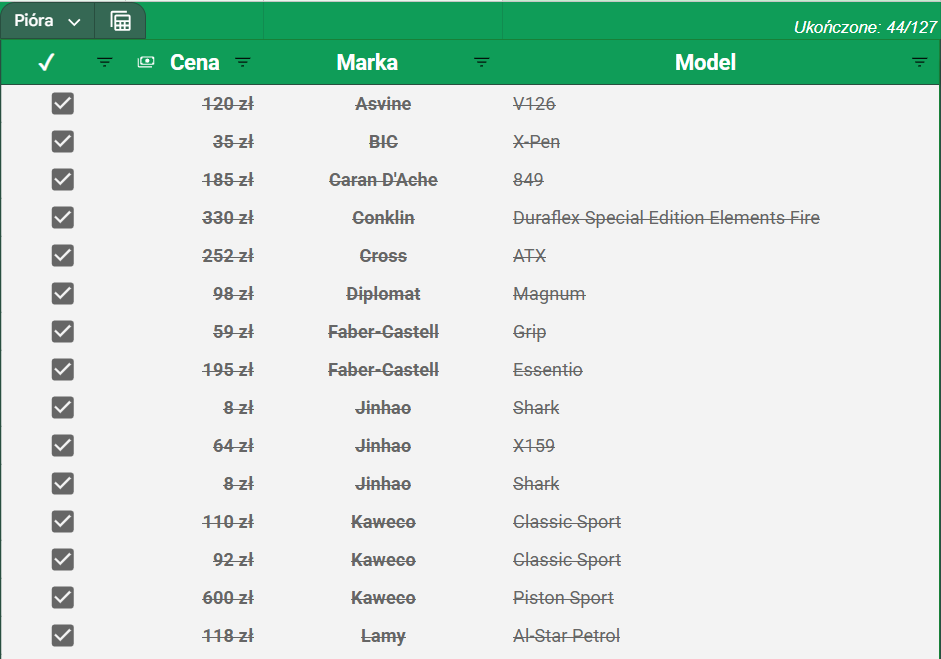Click the money icon beside Cena
Screen dimensions: 941x659
pyautogui.click(x=146, y=62)
